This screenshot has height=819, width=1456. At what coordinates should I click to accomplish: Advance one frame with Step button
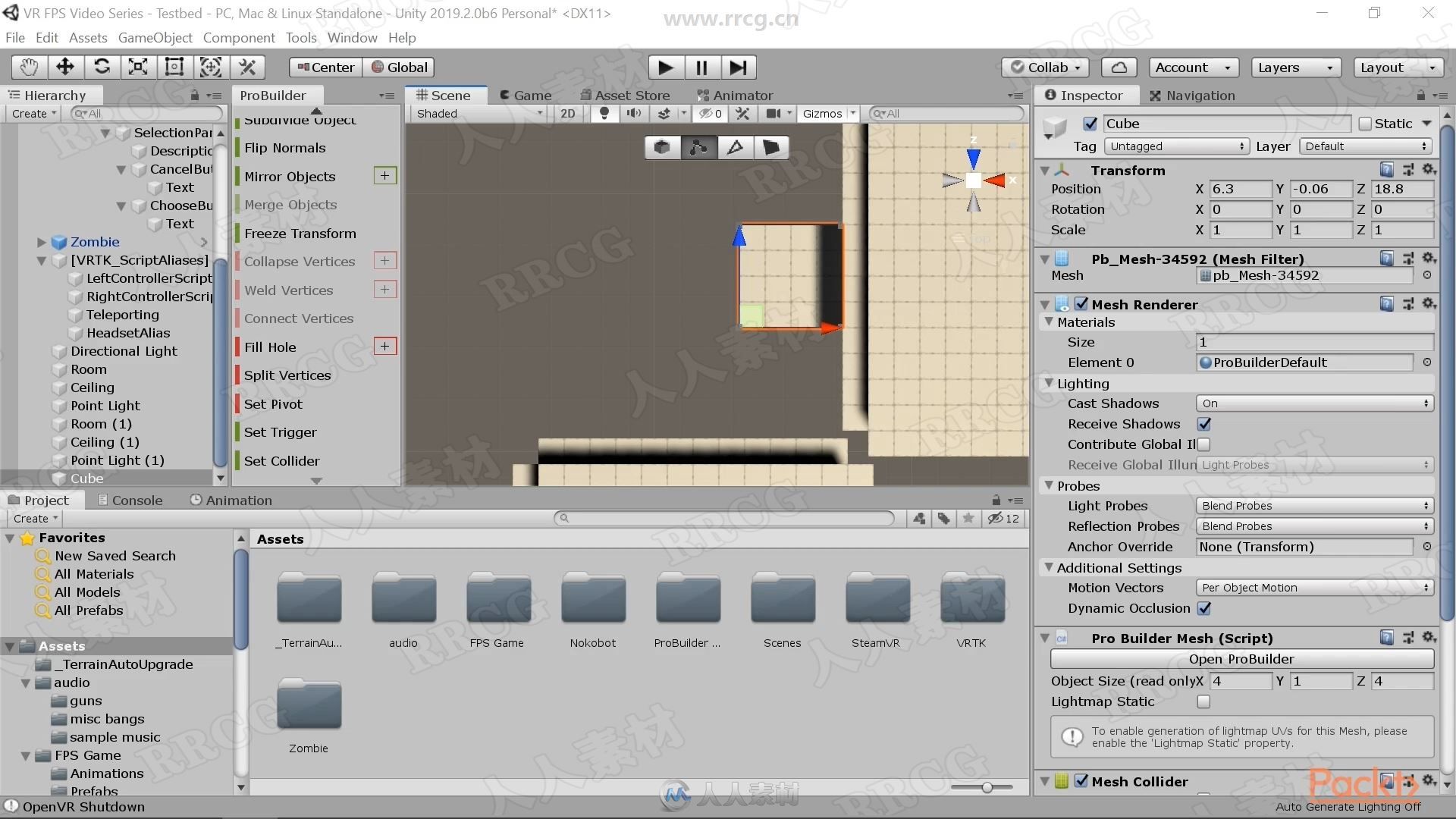738,67
